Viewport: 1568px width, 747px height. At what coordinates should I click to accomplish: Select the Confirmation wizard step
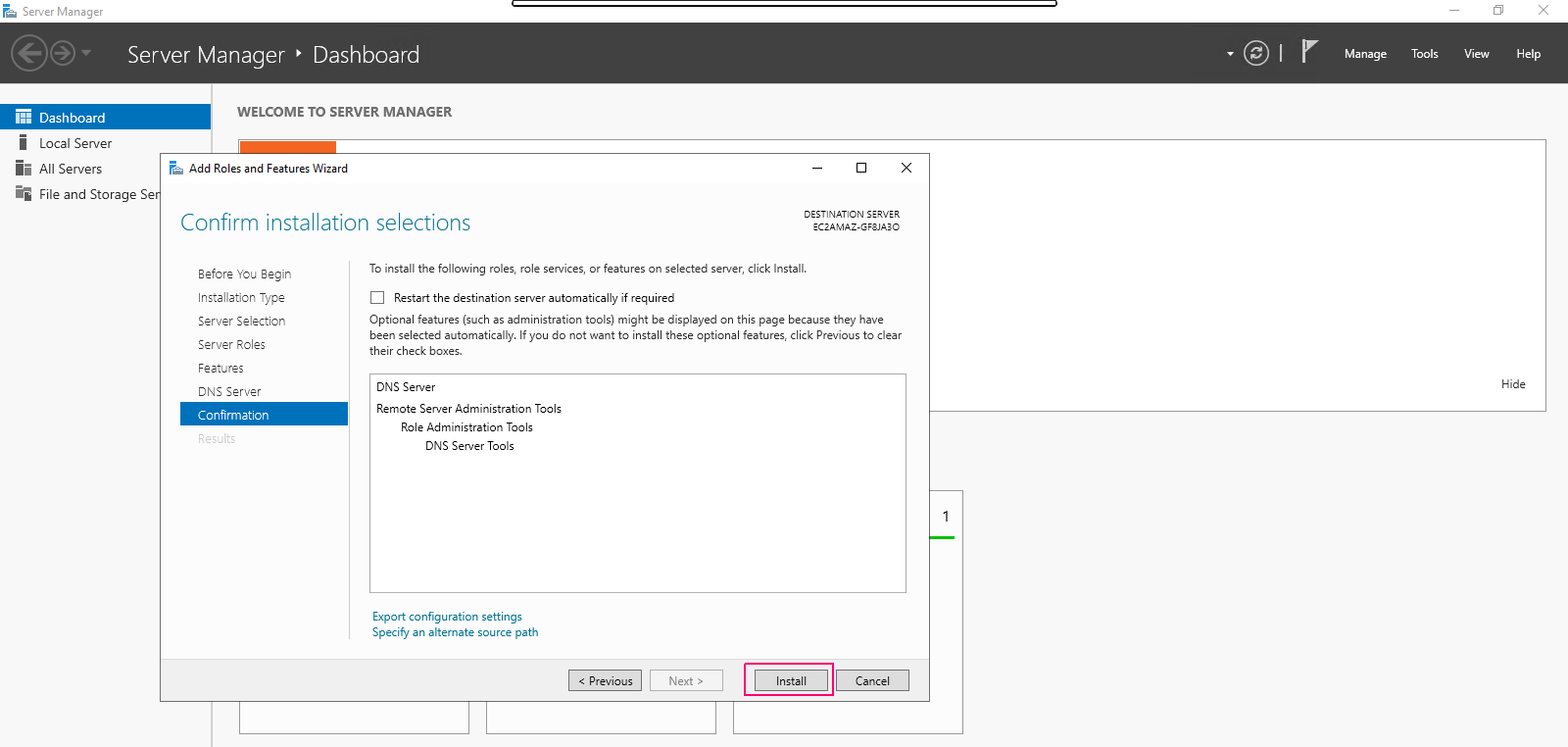coord(265,415)
